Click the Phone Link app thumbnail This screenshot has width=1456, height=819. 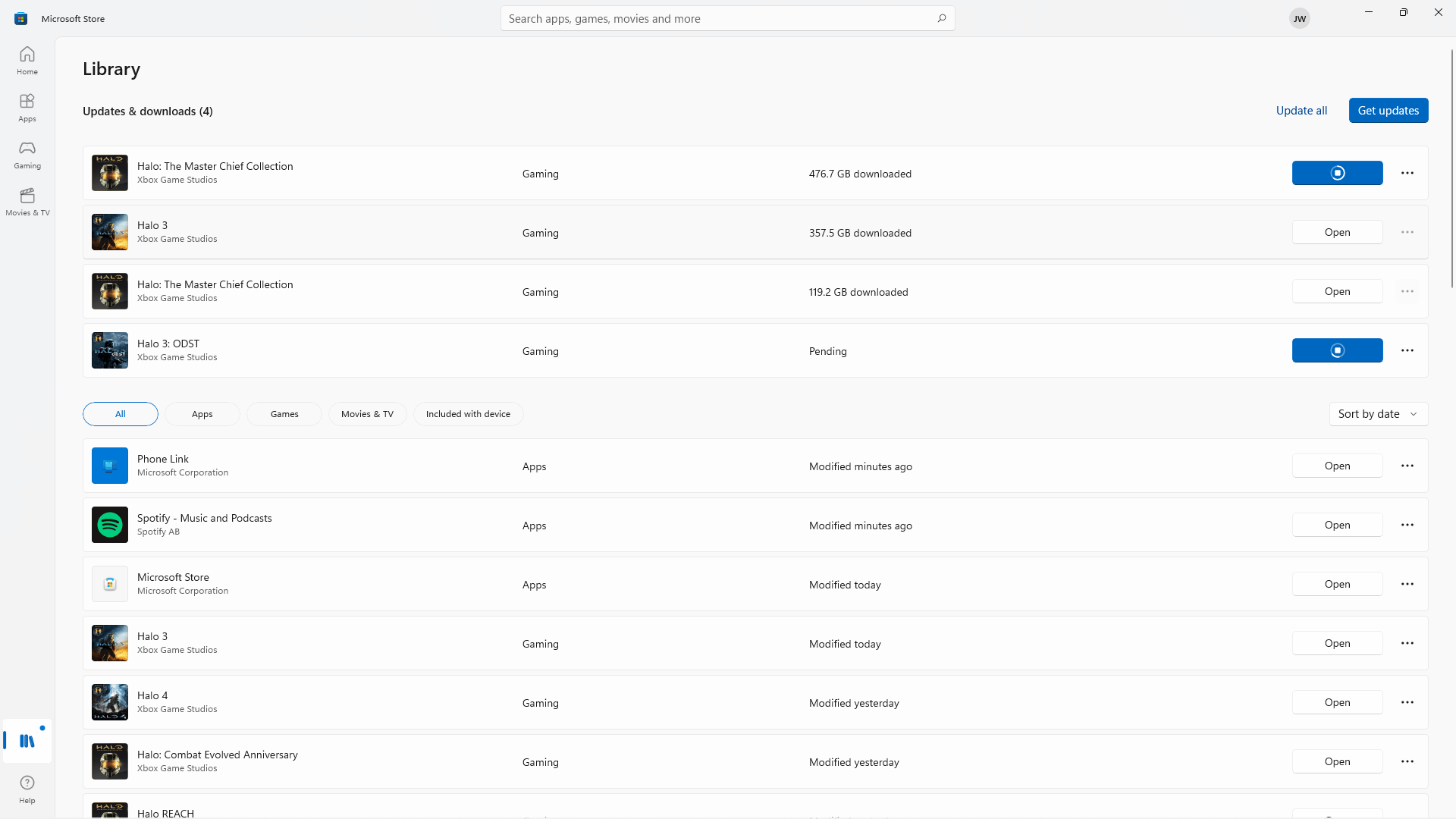[110, 466]
